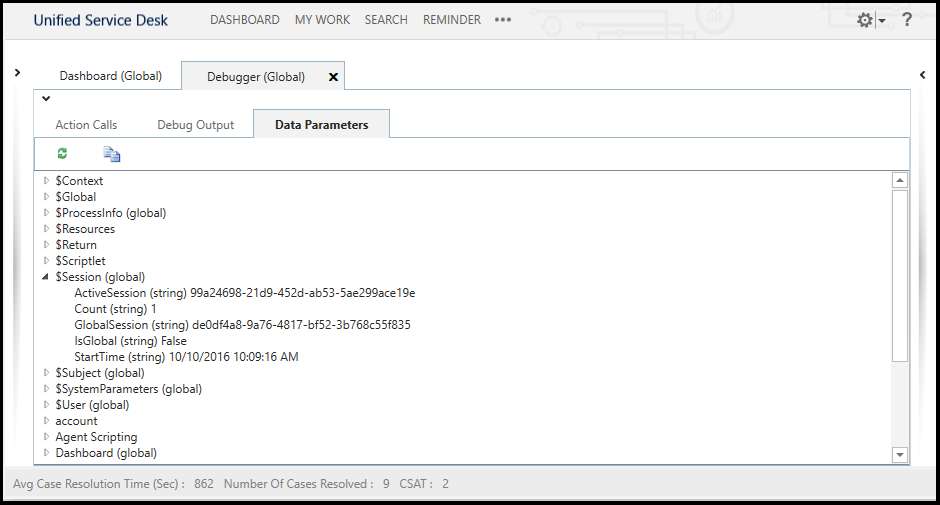
Task: Select the ActiveSession (string) row
Action: click(245, 293)
